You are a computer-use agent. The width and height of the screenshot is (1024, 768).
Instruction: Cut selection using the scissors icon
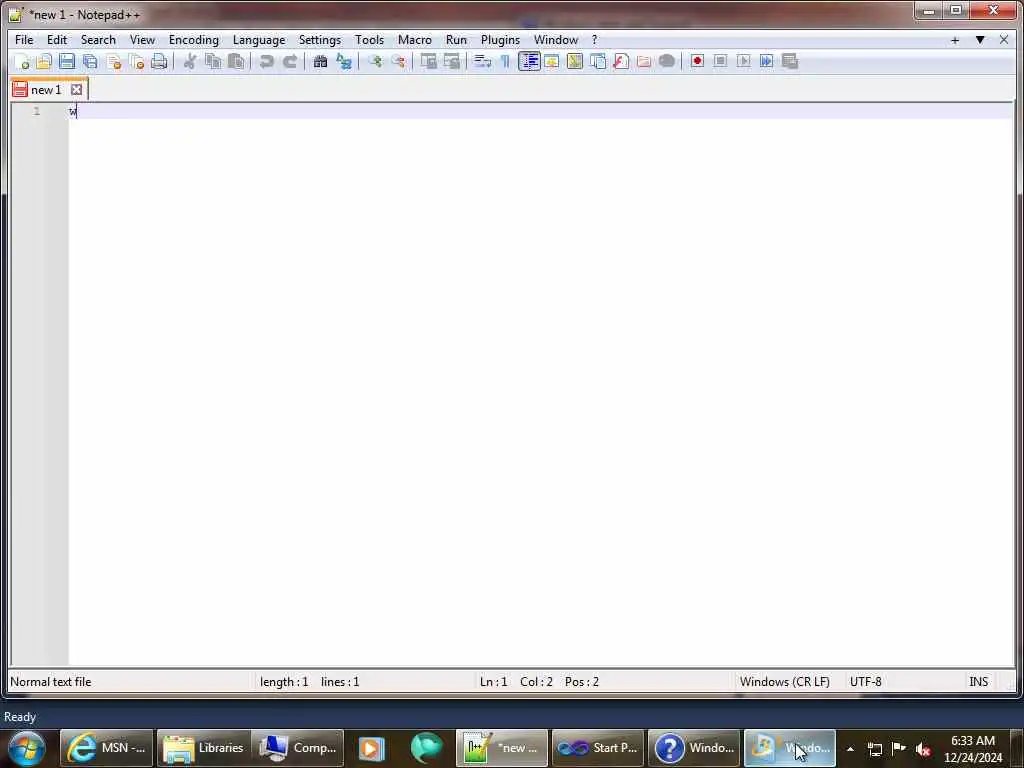189,61
